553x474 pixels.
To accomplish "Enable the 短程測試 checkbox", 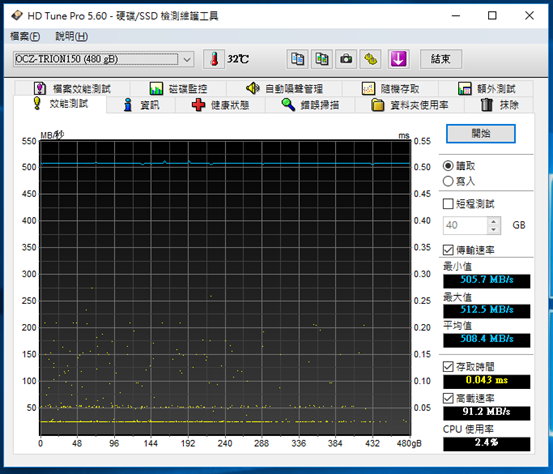I will coord(448,204).
